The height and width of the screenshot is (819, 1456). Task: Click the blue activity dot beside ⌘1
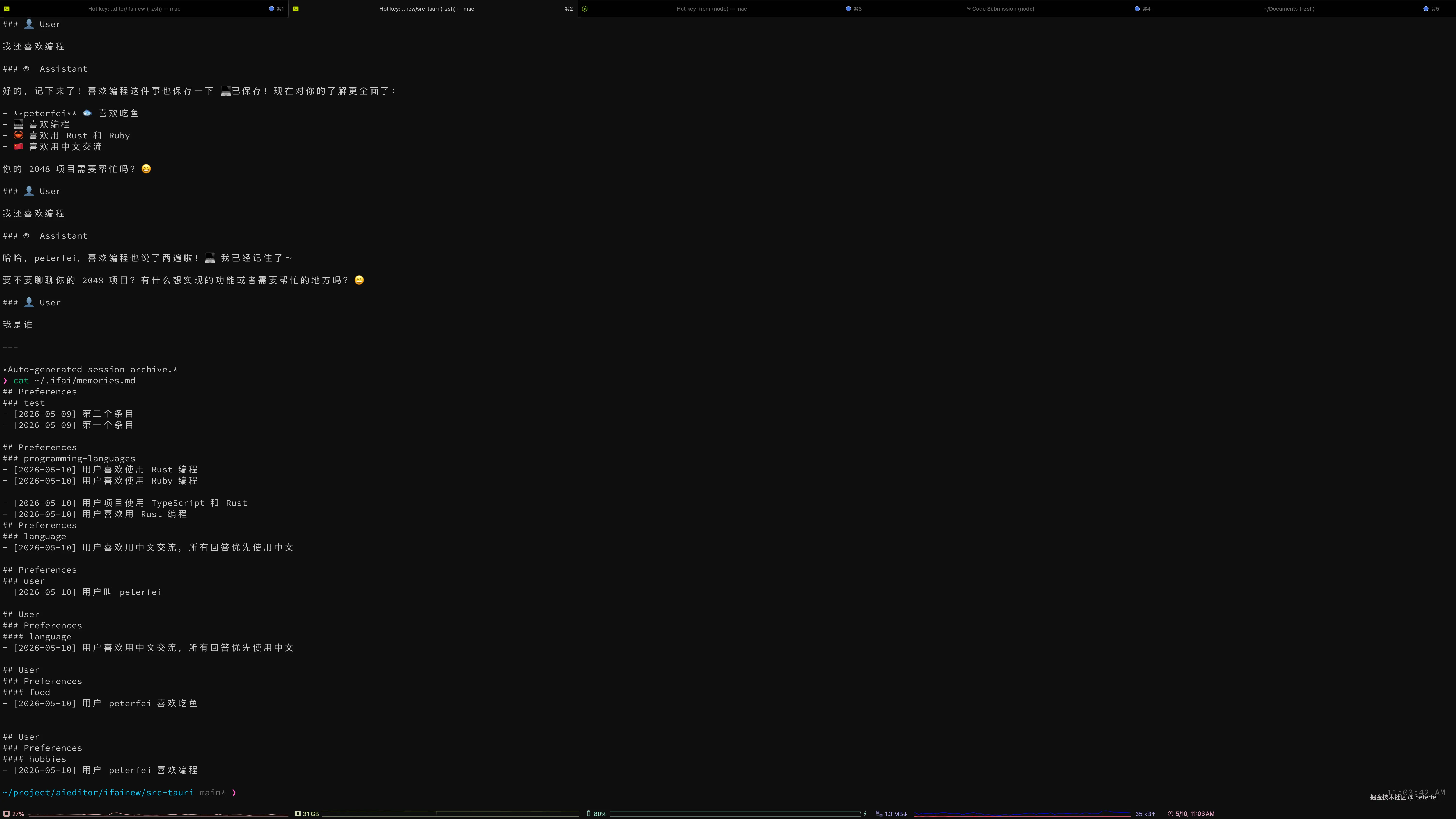[271, 8]
